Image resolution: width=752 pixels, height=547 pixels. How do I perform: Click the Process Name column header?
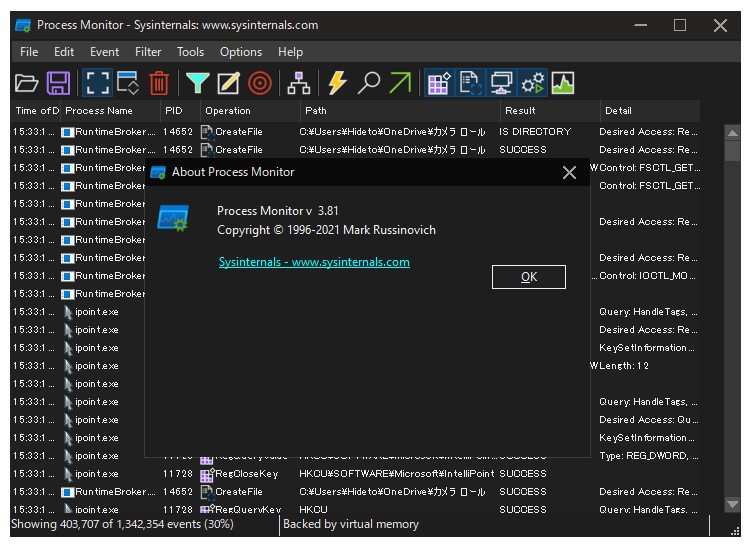tap(111, 111)
